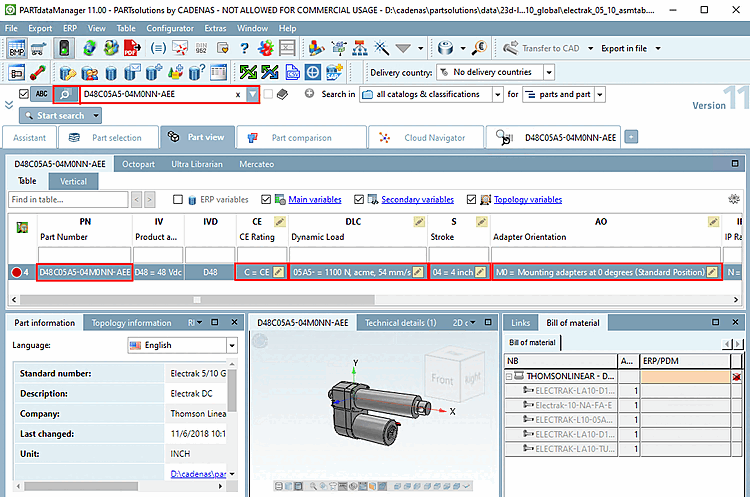This screenshot has width=750, height=497.
Task: Click the BMP export icon
Action: (x=17, y=48)
